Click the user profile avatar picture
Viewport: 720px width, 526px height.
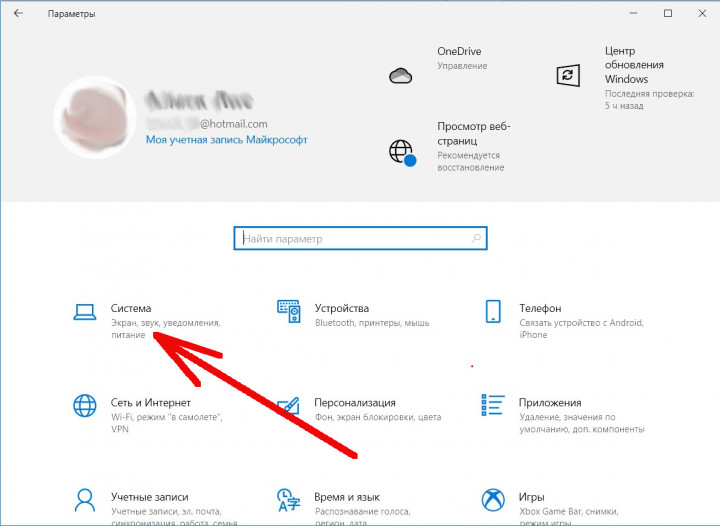pos(96,120)
